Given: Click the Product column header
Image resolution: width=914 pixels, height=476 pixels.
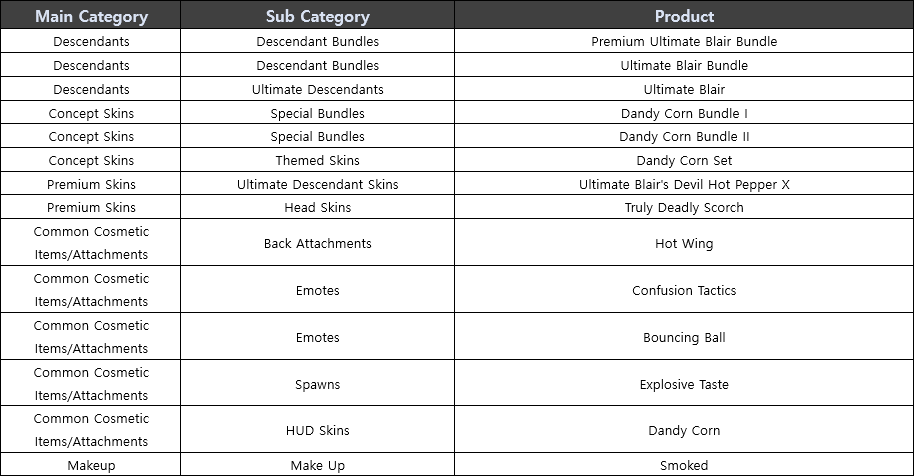Looking at the screenshot, I should (x=684, y=16).
